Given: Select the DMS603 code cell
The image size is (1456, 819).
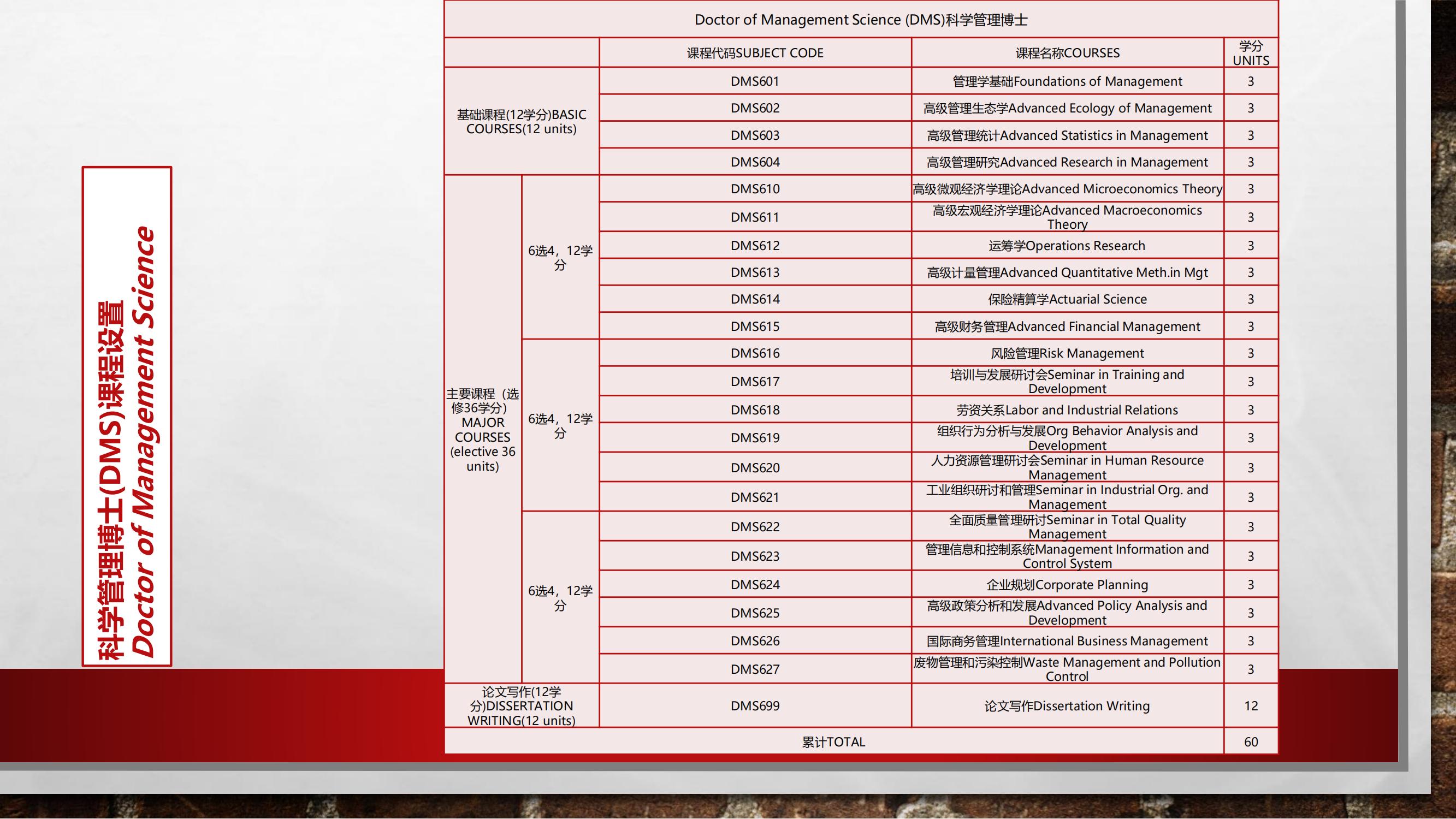Looking at the screenshot, I should (x=755, y=134).
